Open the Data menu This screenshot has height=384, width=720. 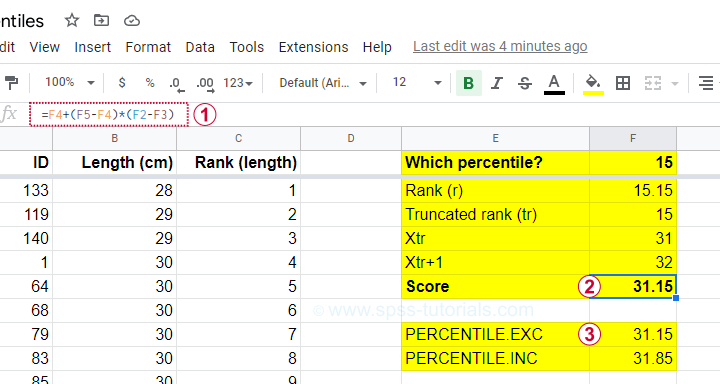pos(200,47)
